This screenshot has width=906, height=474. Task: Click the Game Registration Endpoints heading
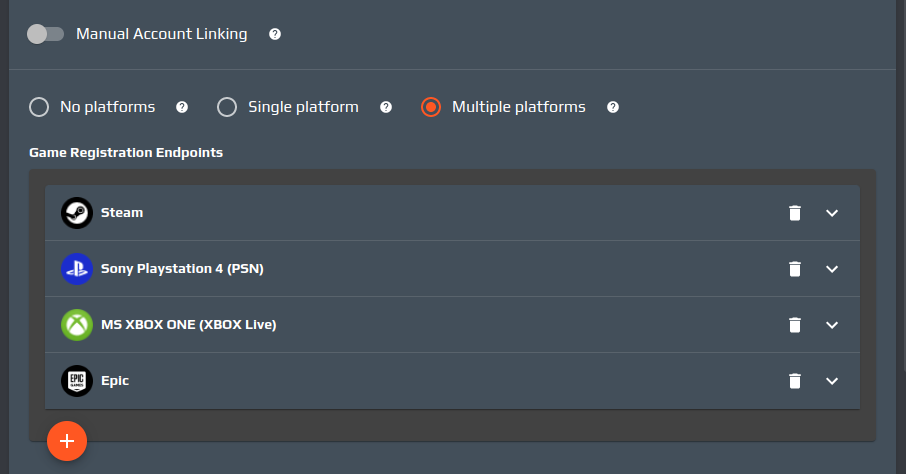(126, 153)
